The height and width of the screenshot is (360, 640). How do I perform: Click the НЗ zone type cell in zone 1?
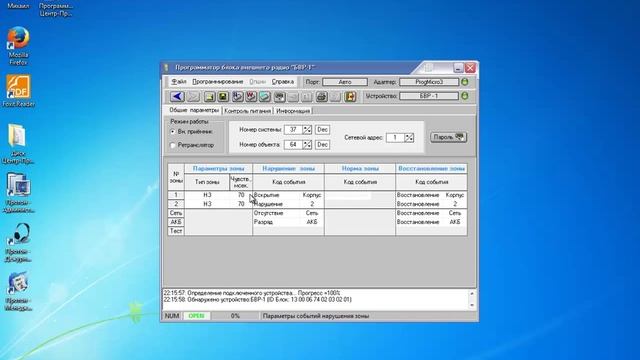tap(207, 195)
